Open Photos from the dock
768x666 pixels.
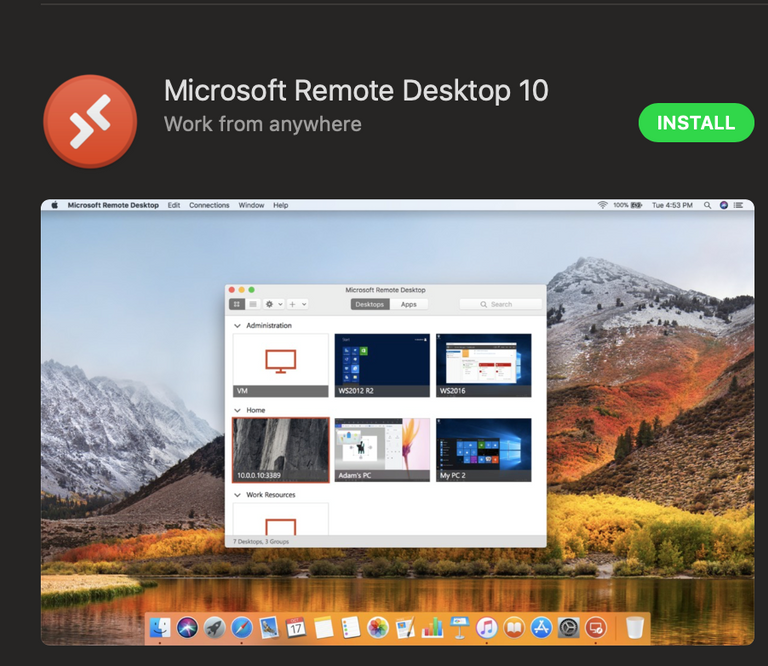(378, 627)
